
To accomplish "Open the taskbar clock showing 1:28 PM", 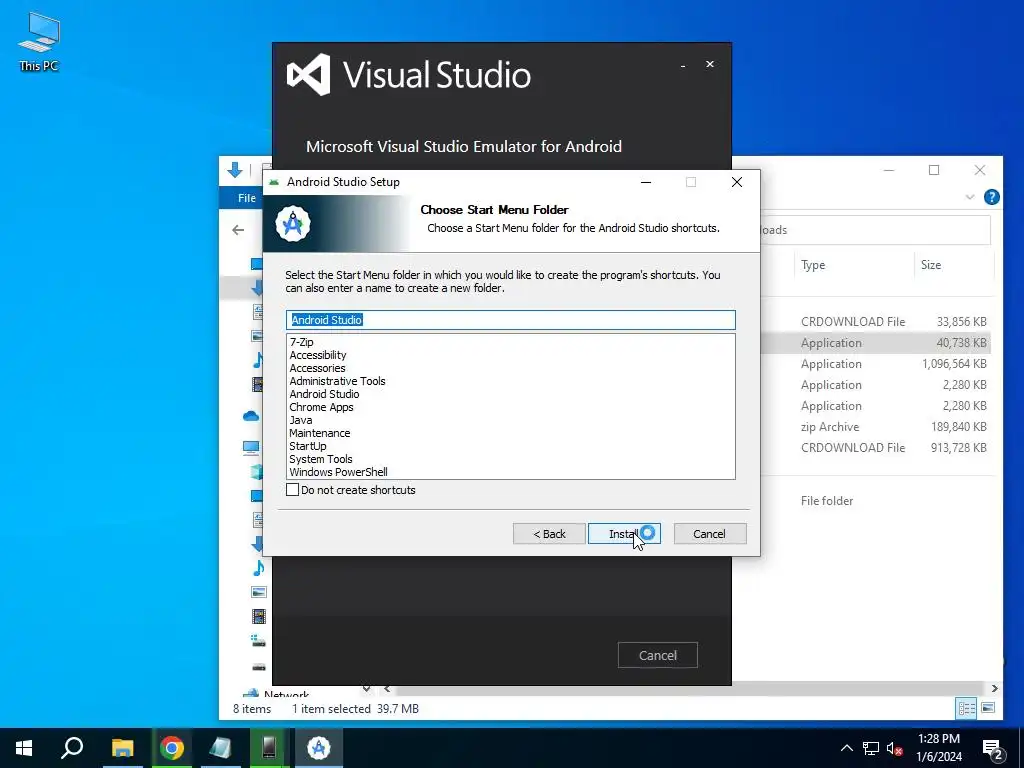I will 939,748.
